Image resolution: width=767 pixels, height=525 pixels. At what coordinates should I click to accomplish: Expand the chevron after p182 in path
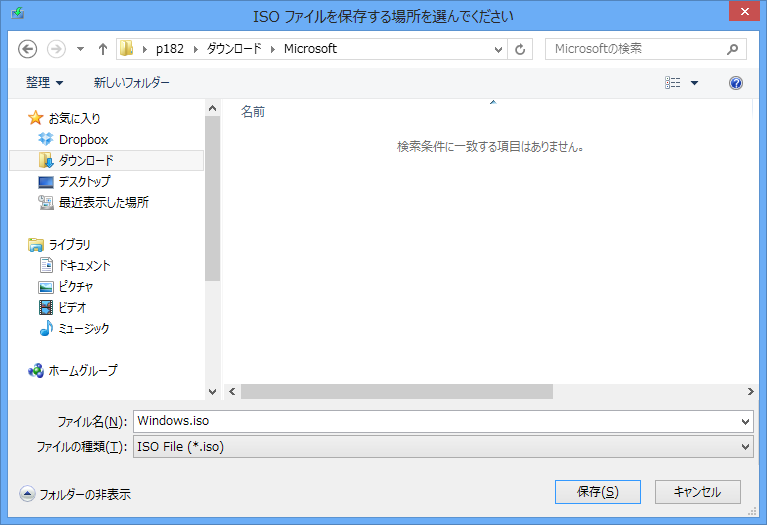tap(196, 49)
